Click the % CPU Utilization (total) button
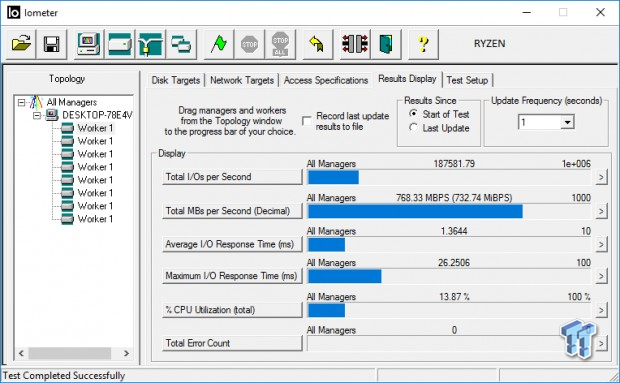The image size is (620, 383). click(x=232, y=310)
